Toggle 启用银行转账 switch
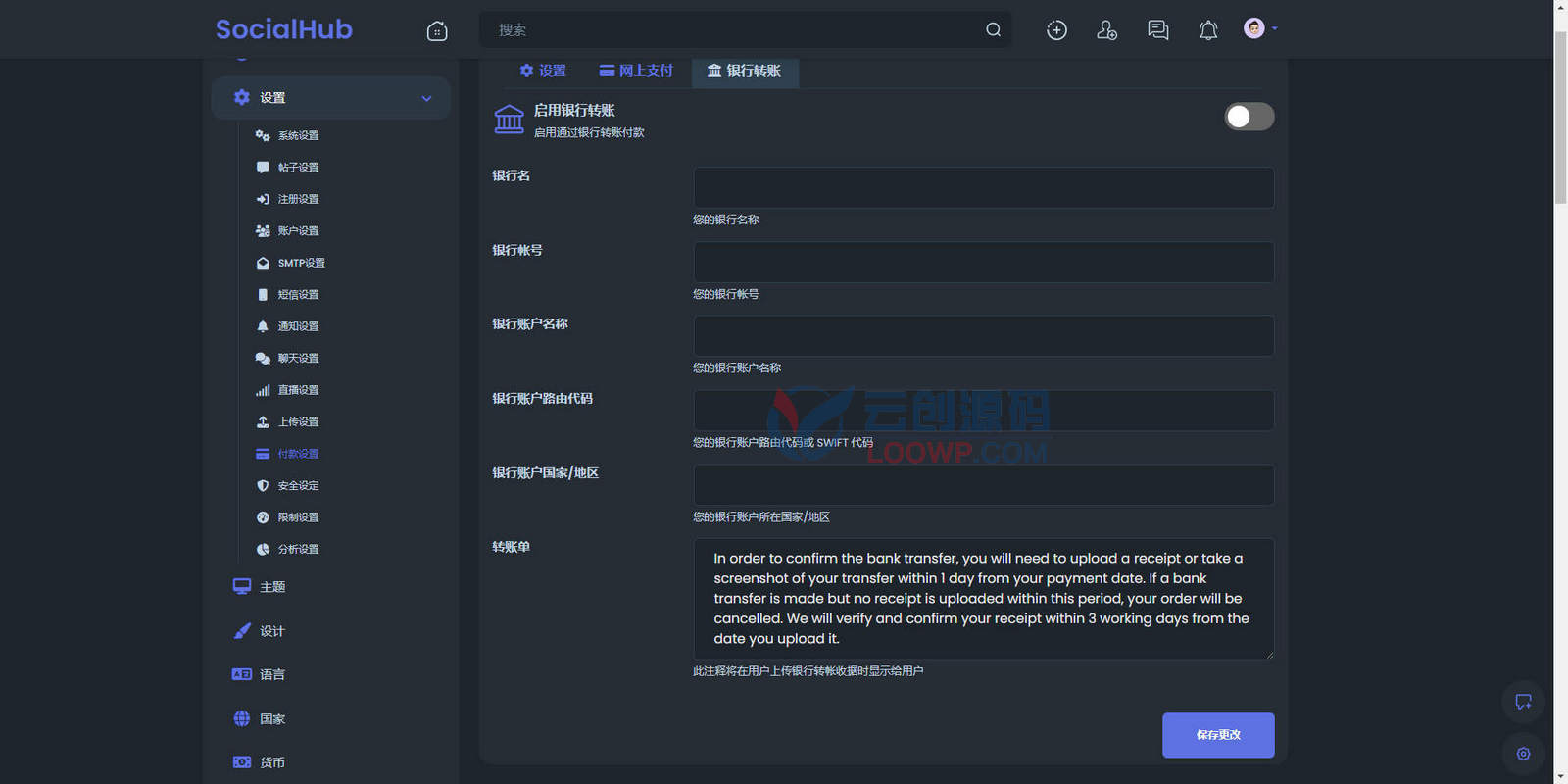The width and height of the screenshot is (1568, 784). pos(1249,117)
